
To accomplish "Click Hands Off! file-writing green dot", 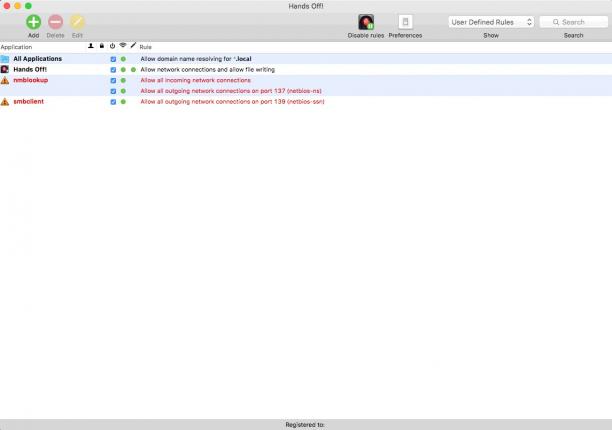I will click(x=133, y=70).
